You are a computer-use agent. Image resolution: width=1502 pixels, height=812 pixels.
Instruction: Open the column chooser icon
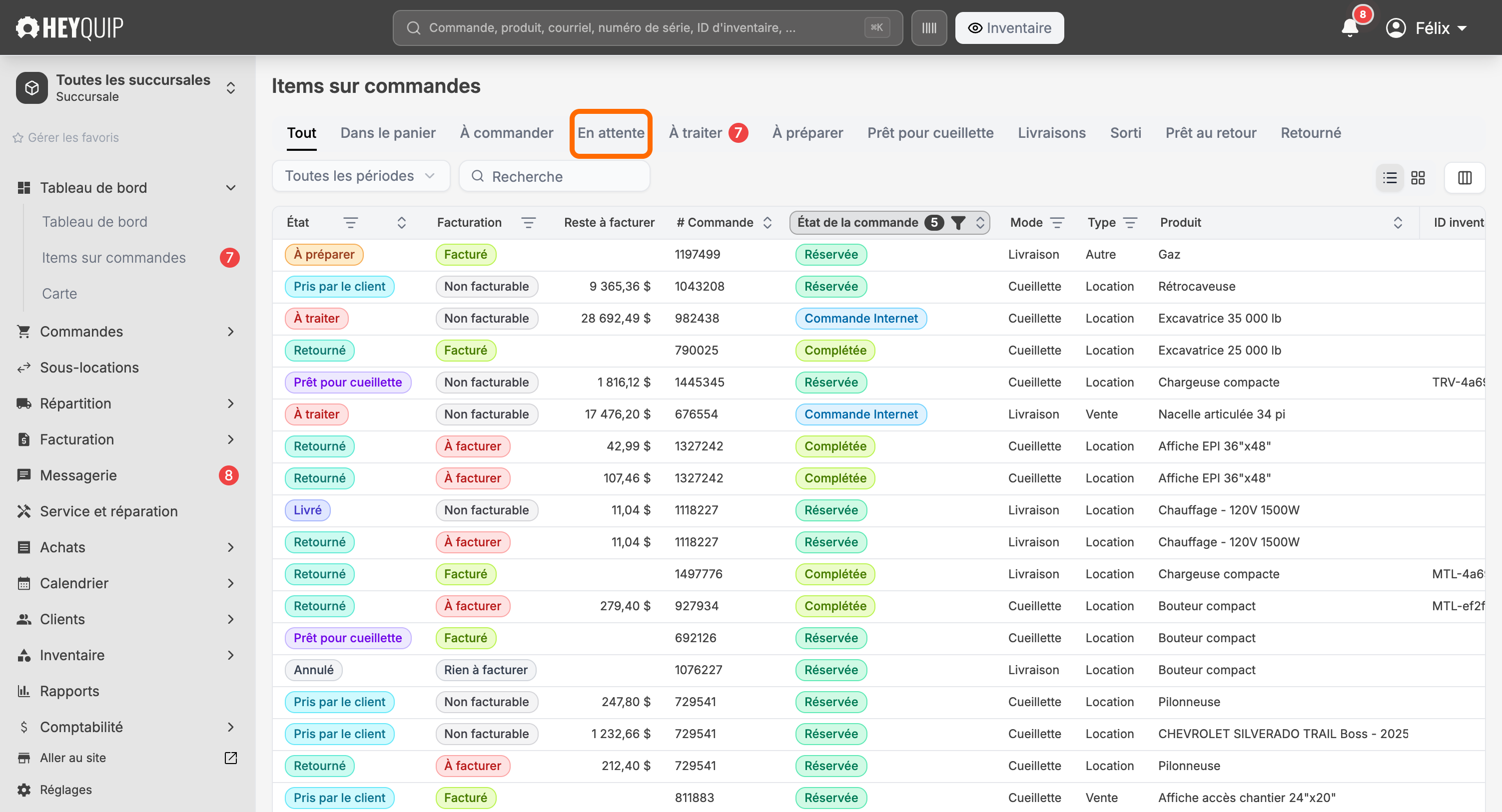pyautogui.click(x=1465, y=177)
